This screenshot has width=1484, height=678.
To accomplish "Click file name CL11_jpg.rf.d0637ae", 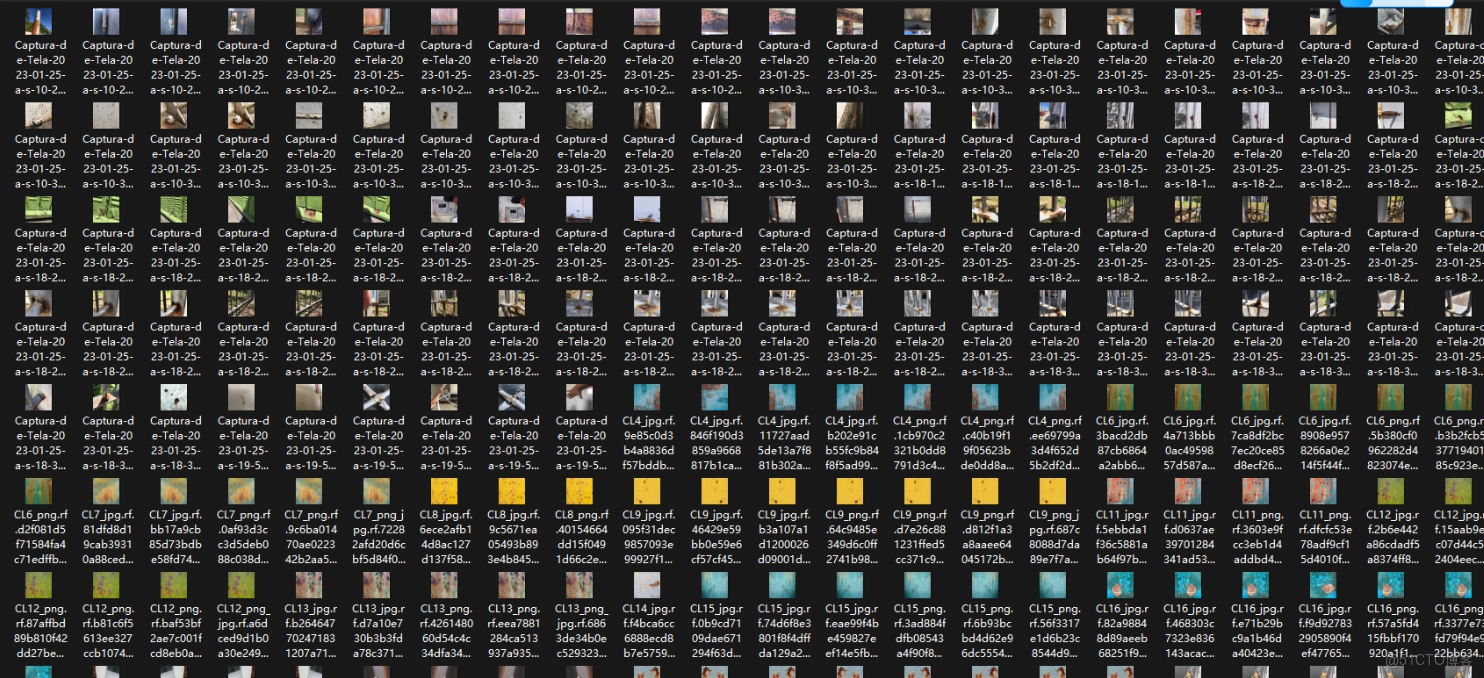I will click(x=1190, y=537).
